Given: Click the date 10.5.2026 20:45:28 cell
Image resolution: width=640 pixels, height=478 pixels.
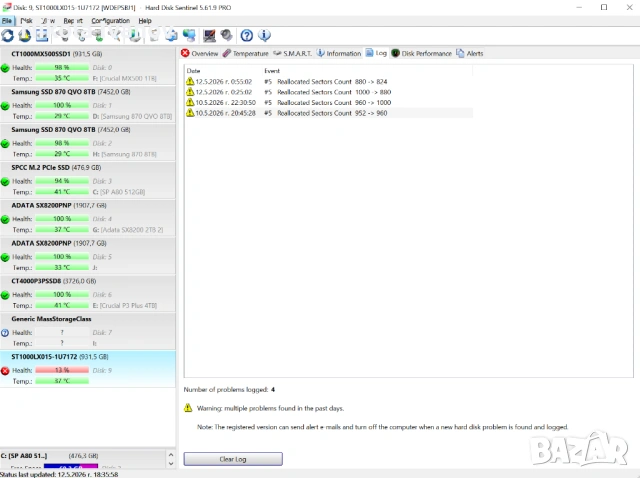Looking at the screenshot, I should click(225, 113).
